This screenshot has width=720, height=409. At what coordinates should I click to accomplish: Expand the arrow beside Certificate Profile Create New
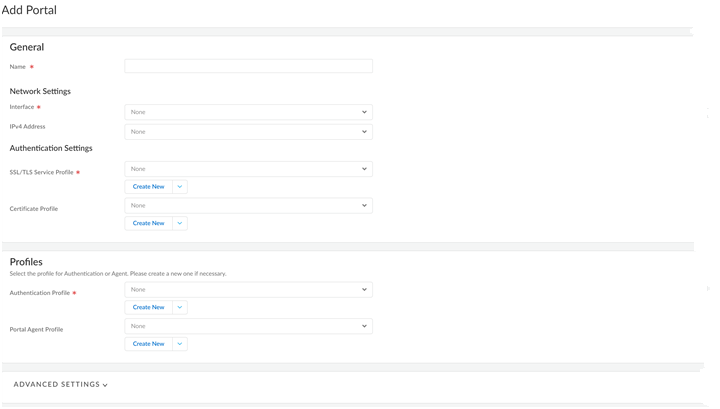(x=180, y=223)
